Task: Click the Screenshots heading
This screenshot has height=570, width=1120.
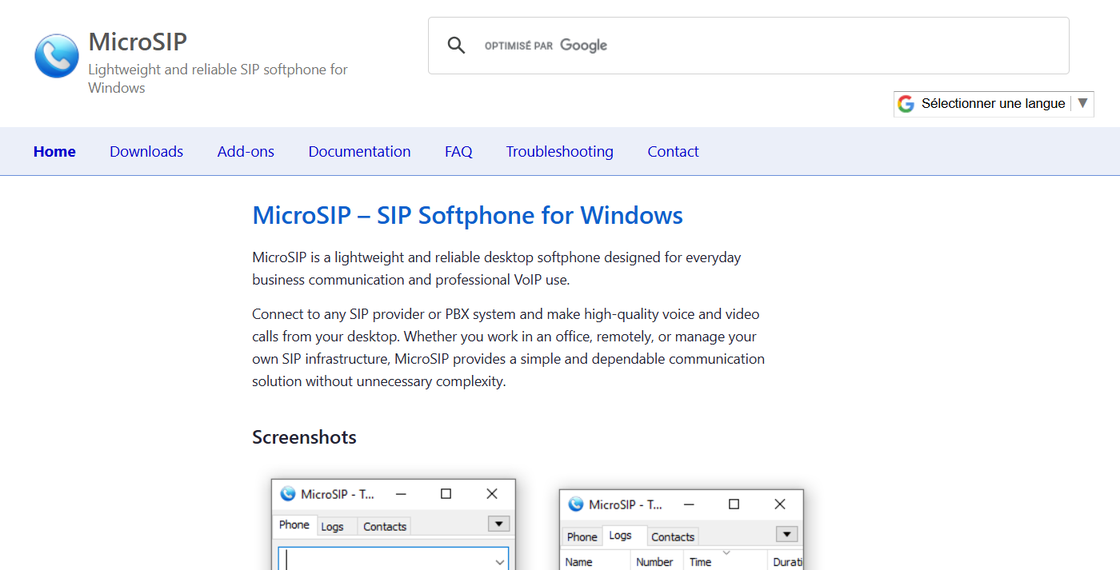Action: coord(304,436)
